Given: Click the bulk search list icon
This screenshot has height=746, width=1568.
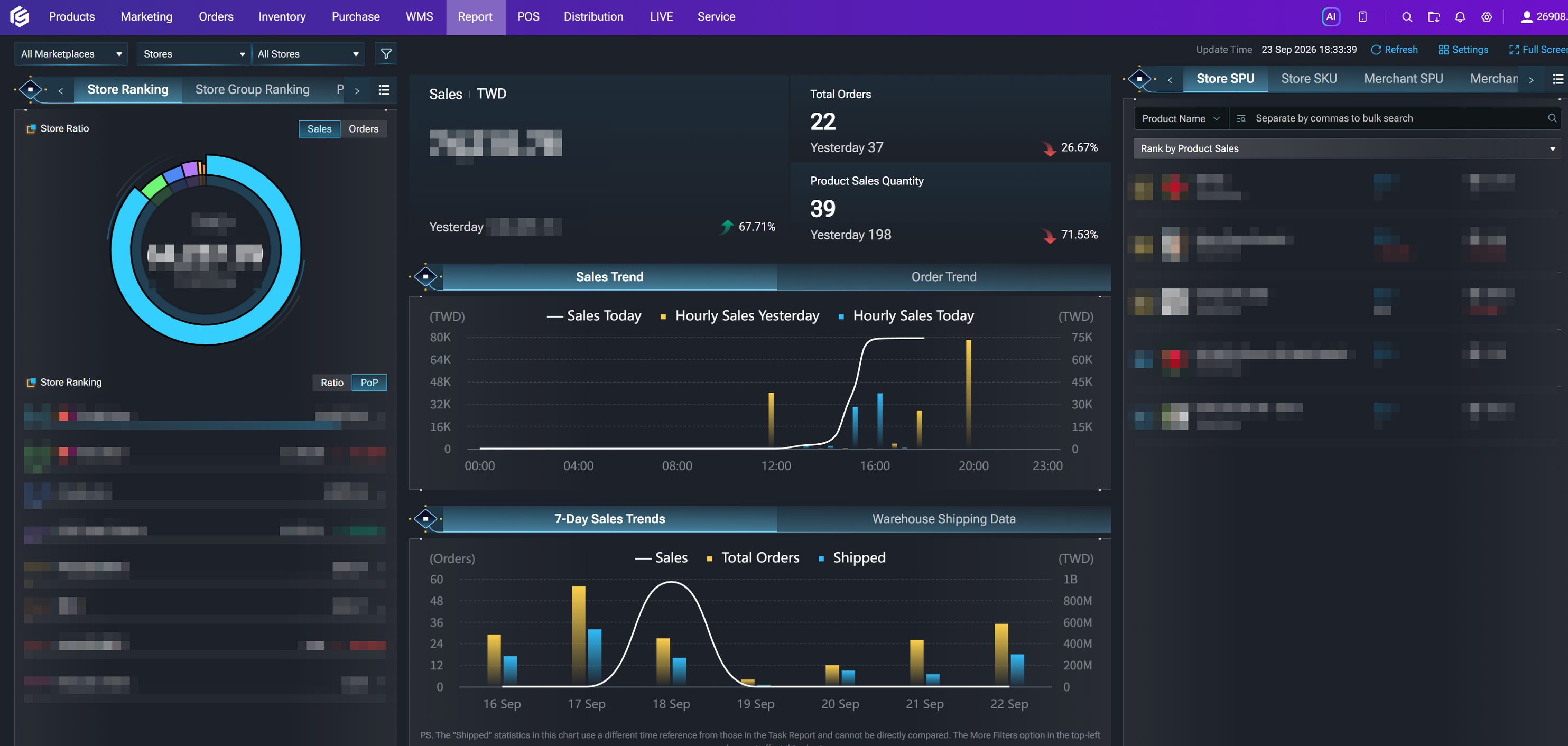Looking at the screenshot, I should tap(1241, 118).
